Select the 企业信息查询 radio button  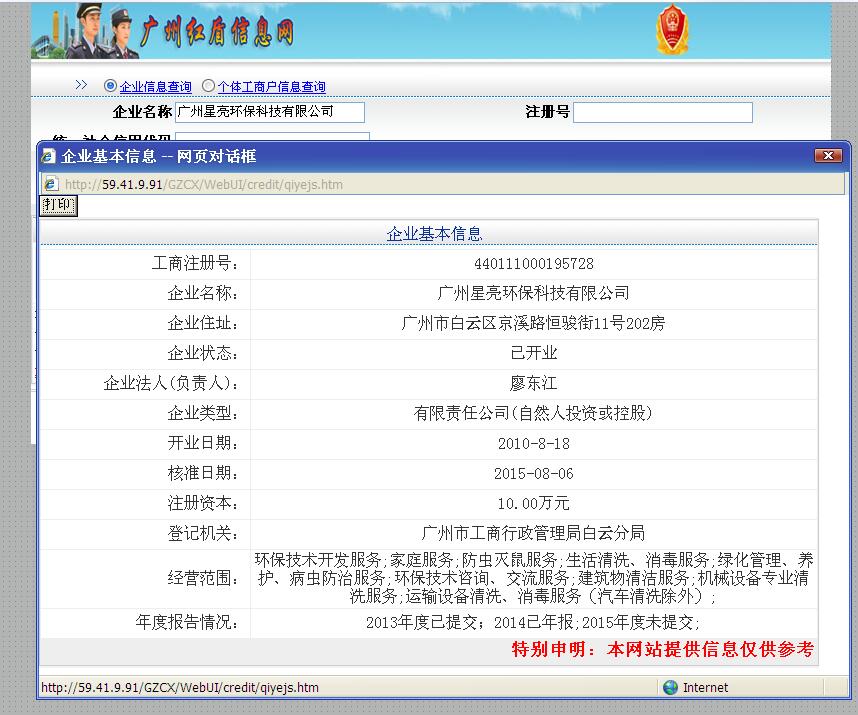(x=110, y=86)
